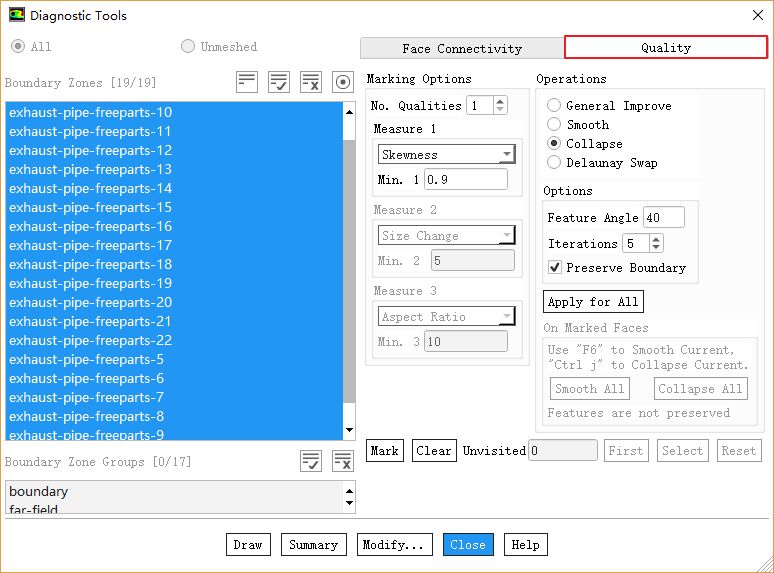Click boundary zones list scroll up arrow

pos(349,112)
